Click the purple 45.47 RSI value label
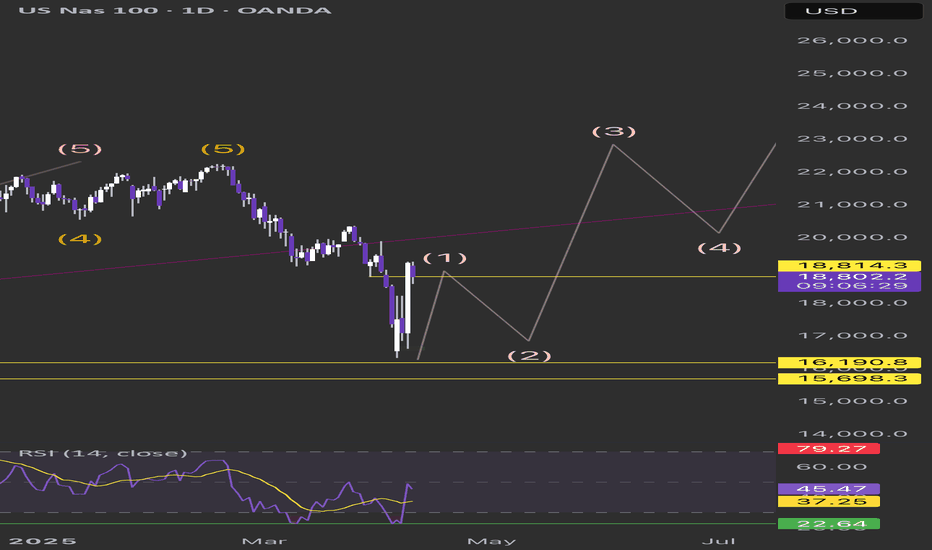 click(x=829, y=489)
